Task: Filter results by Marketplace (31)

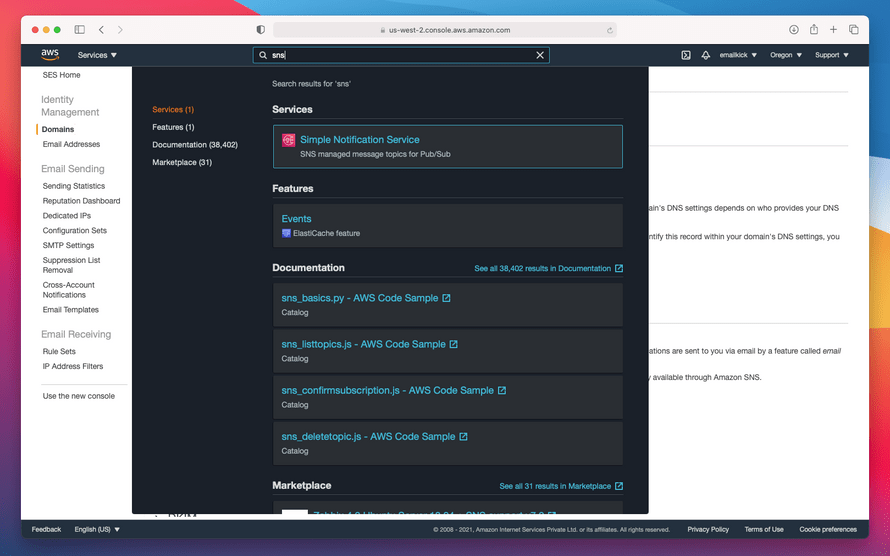Action: tap(182, 162)
